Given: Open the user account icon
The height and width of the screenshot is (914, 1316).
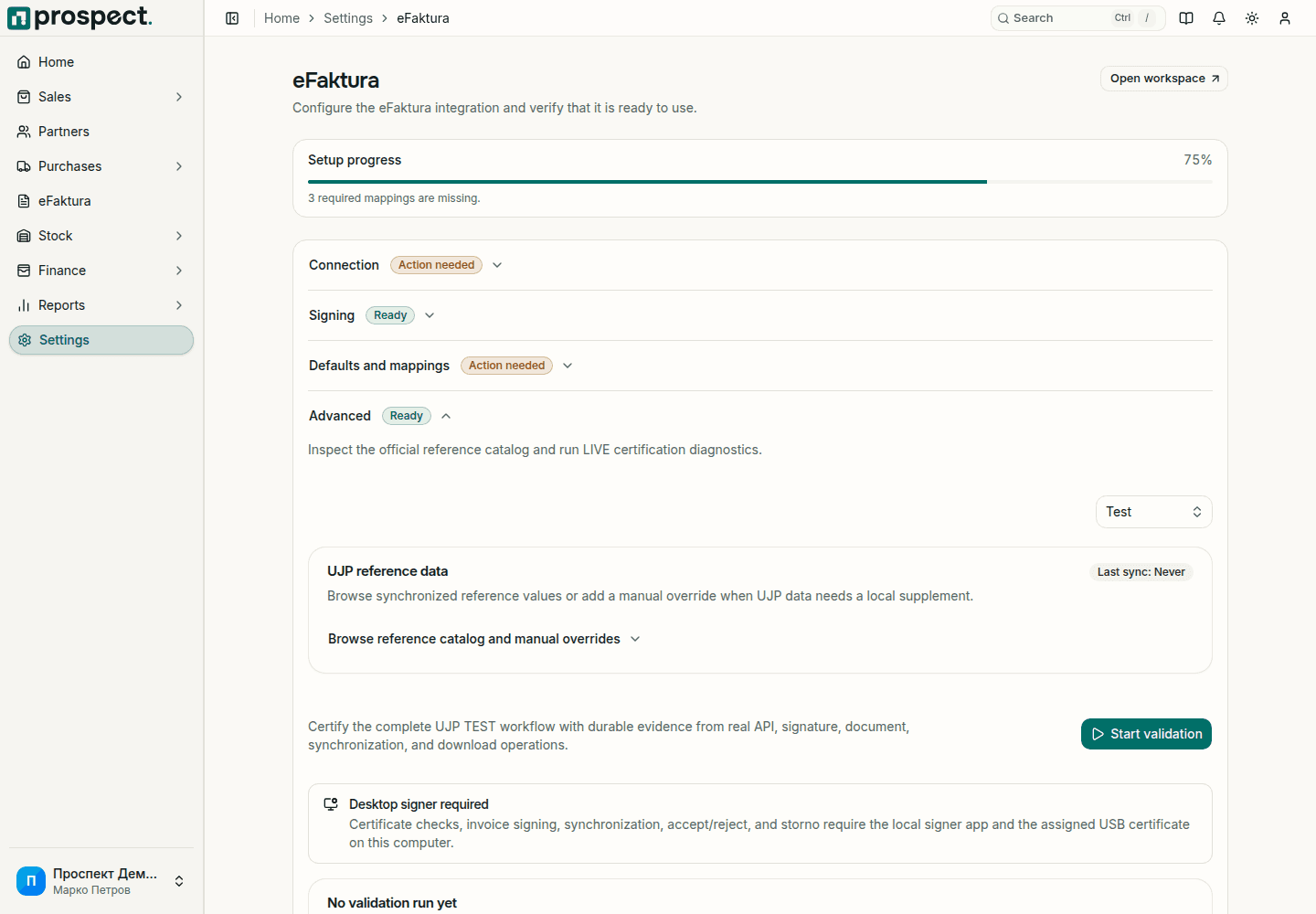Looking at the screenshot, I should (1285, 18).
